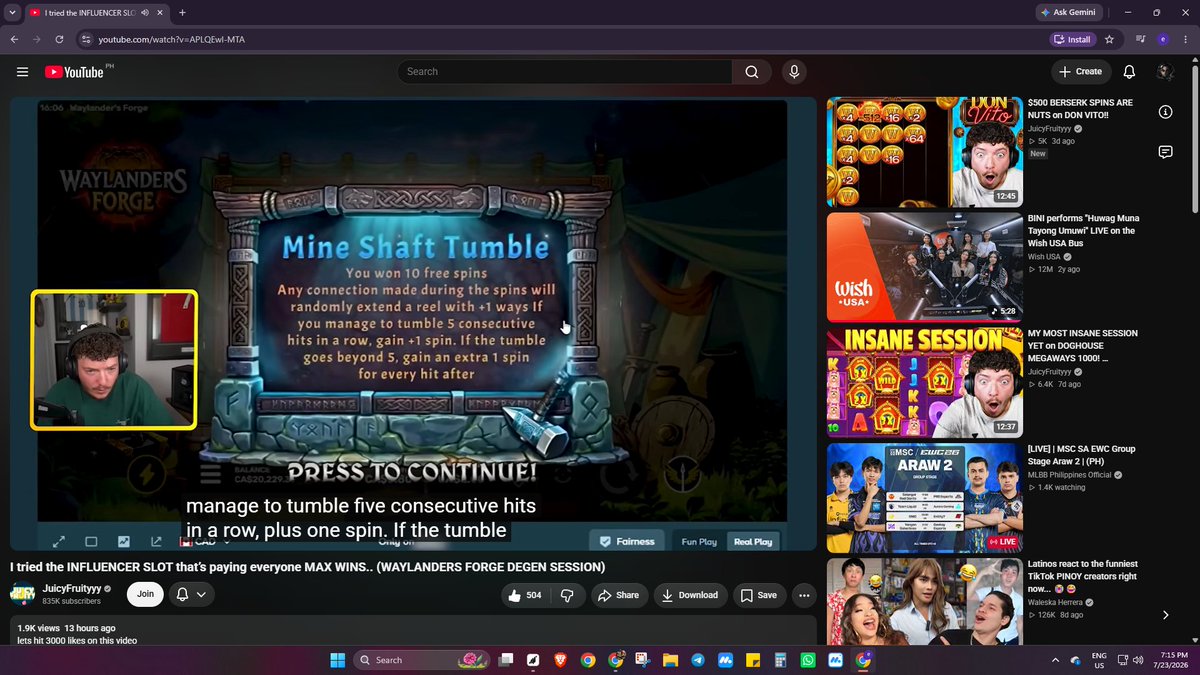
Task: Like the video with thumbs up
Action: (525, 595)
